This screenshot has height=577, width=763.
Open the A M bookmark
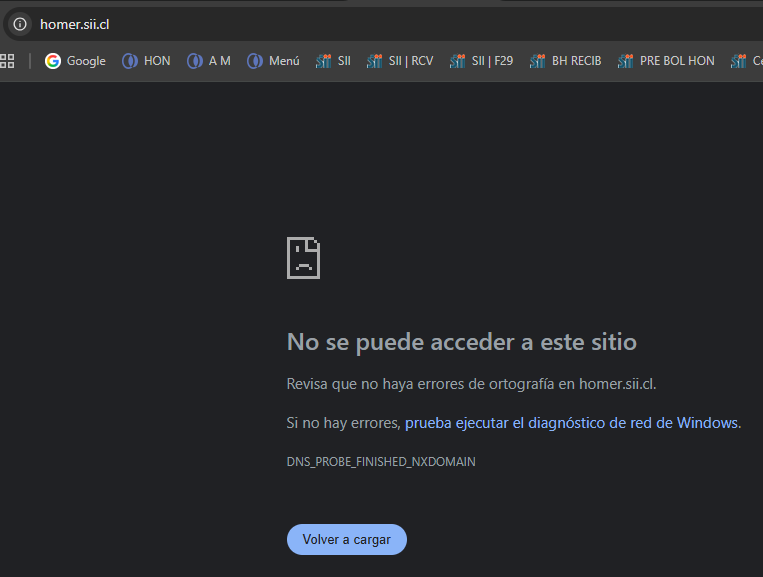[209, 61]
